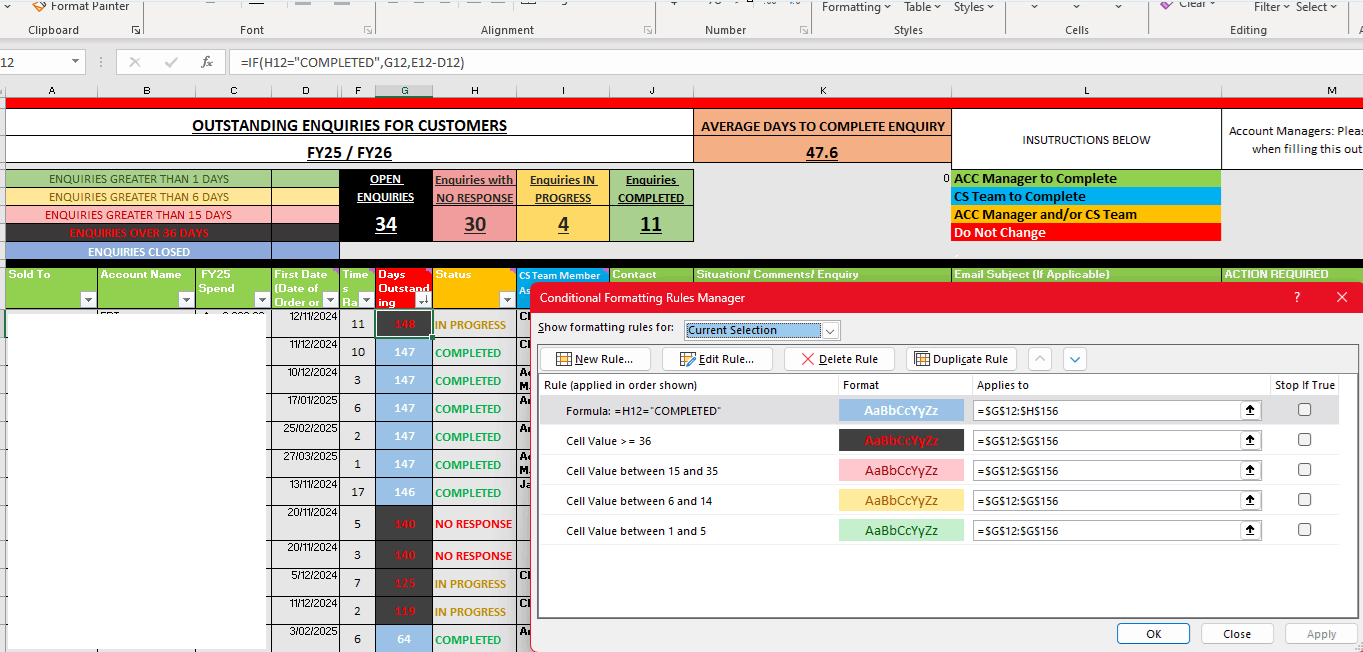The image size is (1363, 652).
Task: Toggle Stop If True for between 15 and 35
Action: [1304, 470]
